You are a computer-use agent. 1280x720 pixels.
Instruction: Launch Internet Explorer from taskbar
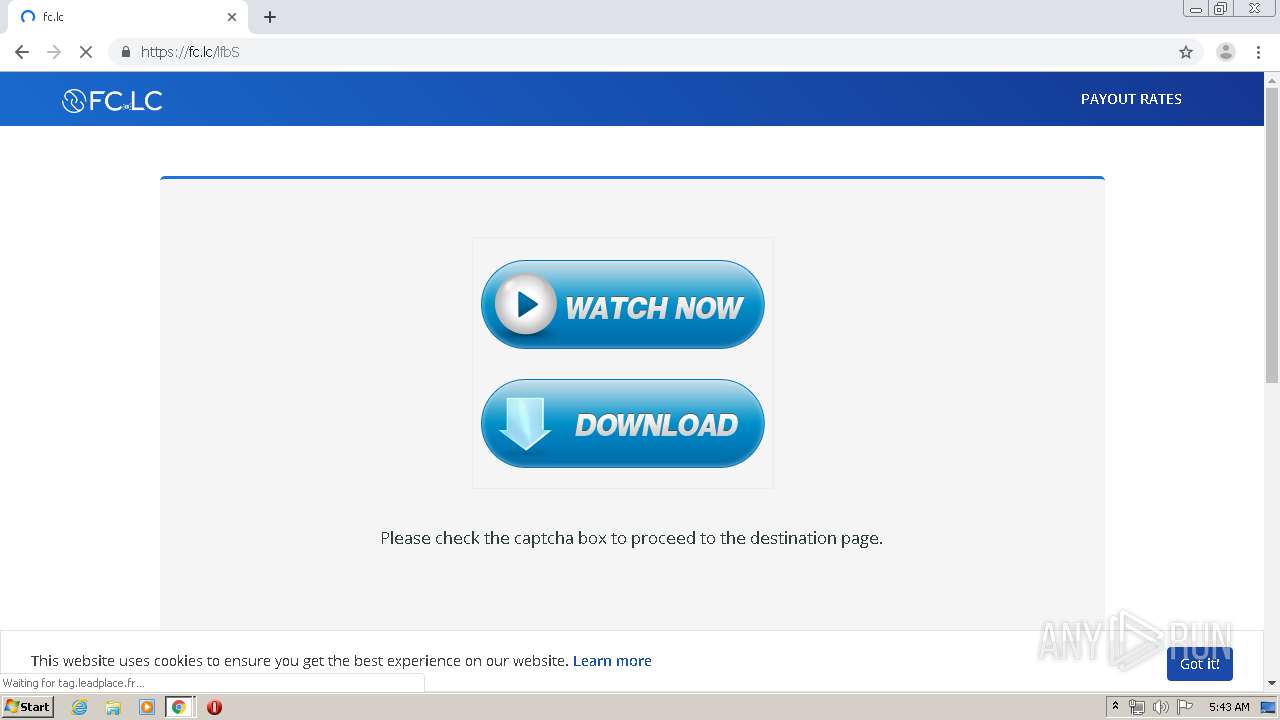80,707
